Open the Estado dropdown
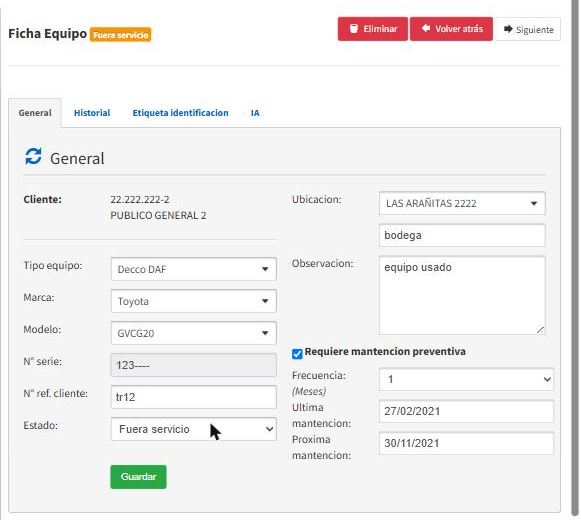The width and height of the screenshot is (581, 520). [193, 429]
